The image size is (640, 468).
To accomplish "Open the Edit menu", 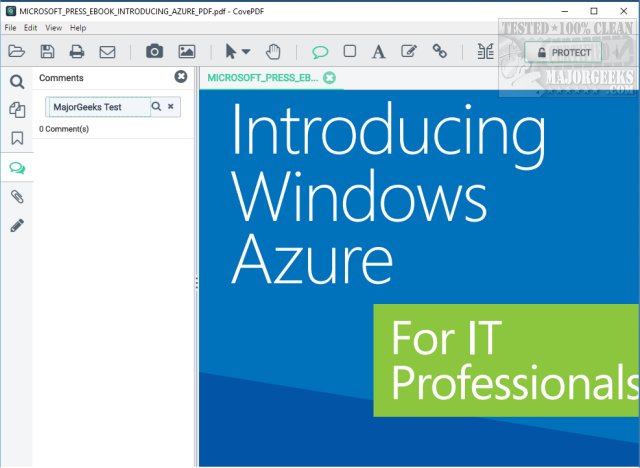I will (x=30, y=28).
